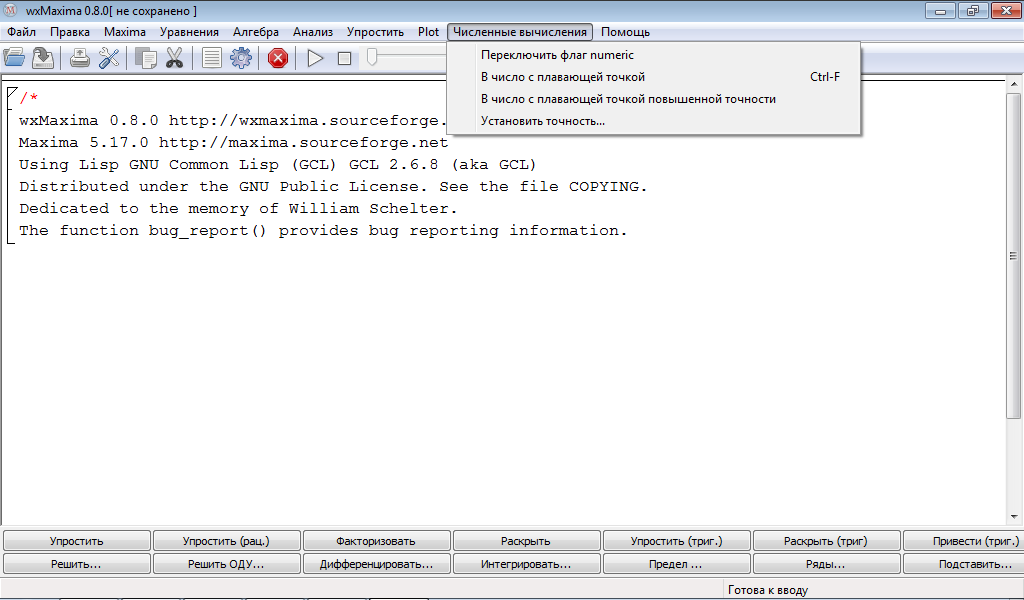The image size is (1024, 600).
Task: Open the Правка menu
Action: (70, 32)
